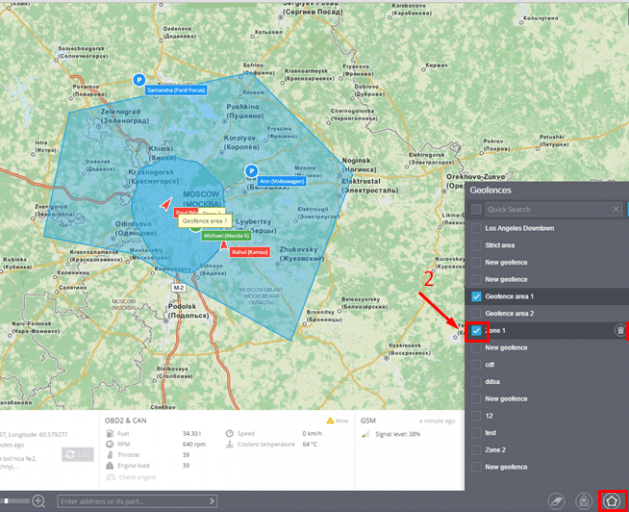629x512 pixels.
Task: Click the Fuel pump icon
Action: tap(110, 433)
